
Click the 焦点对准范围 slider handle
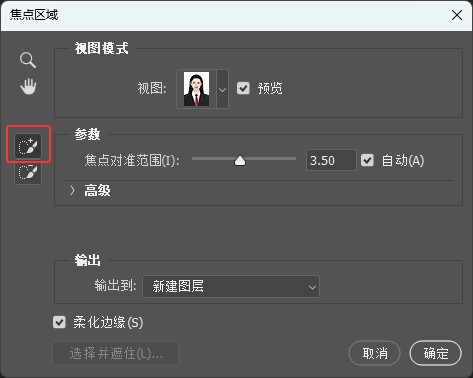pyautogui.click(x=240, y=161)
